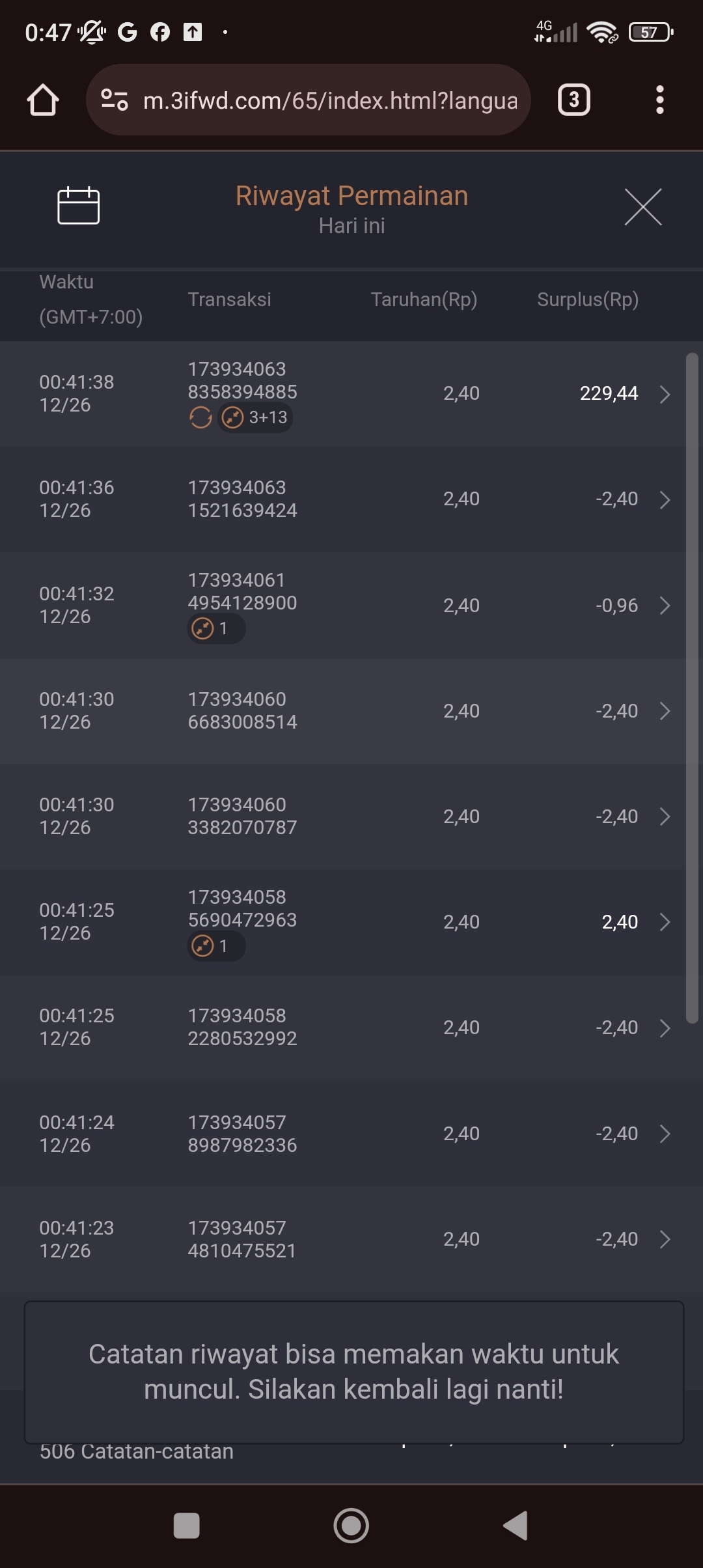703x1568 pixels.
Task: Open the browser three-dot menu
Action: 659,100
